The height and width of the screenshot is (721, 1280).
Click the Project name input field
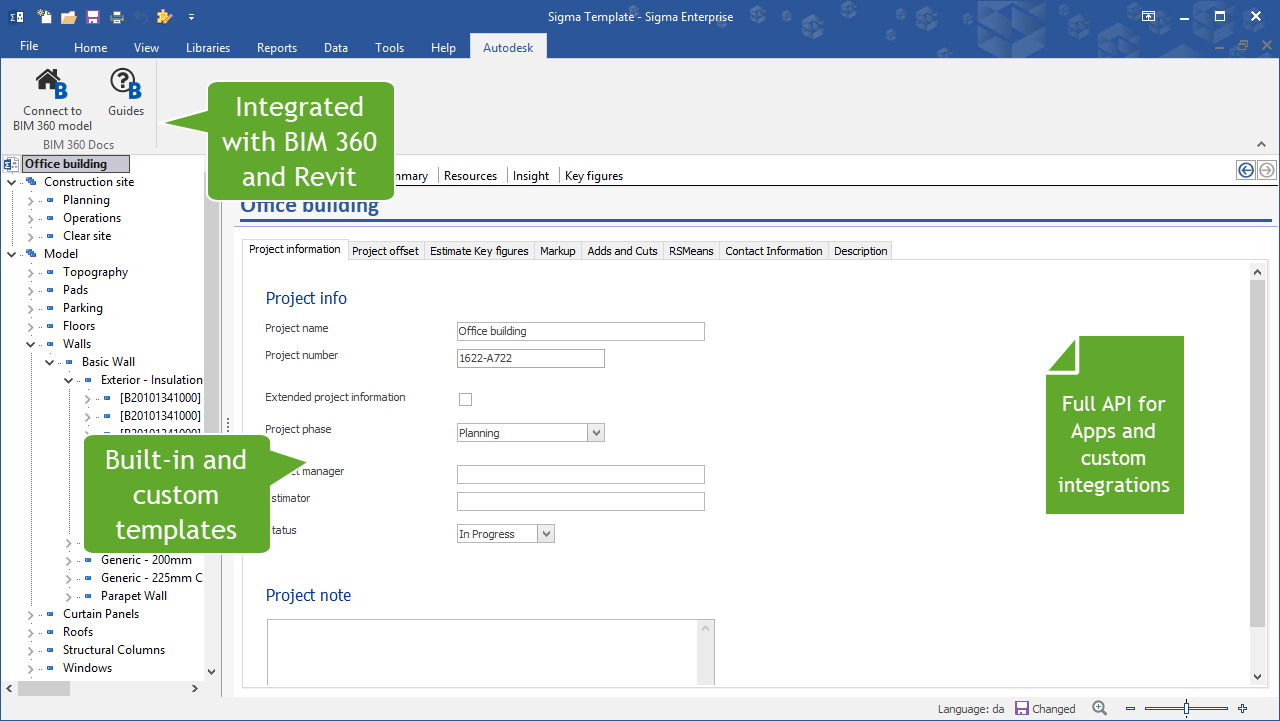pos(581,331)
